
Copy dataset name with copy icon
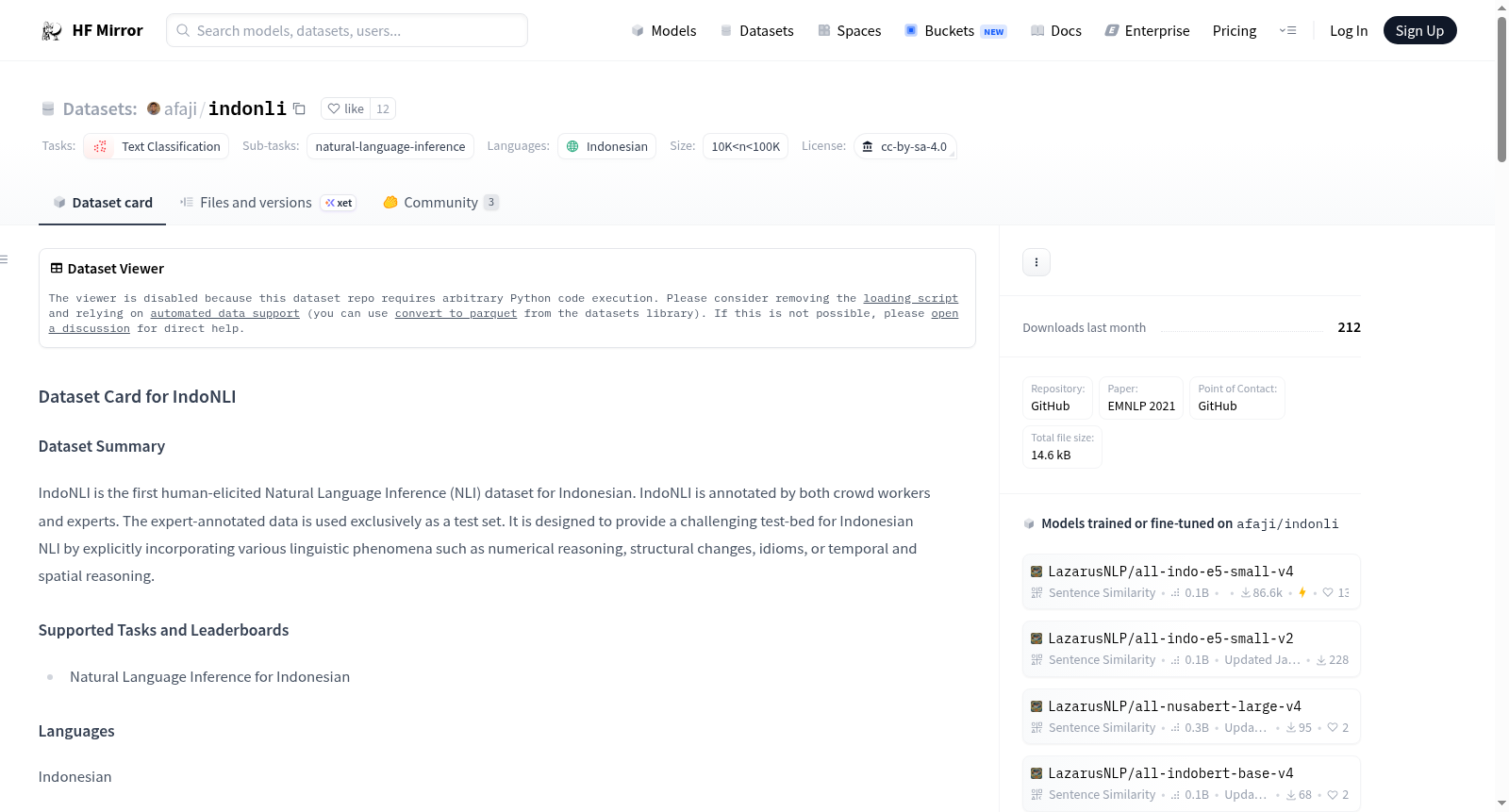pos(299,108)
